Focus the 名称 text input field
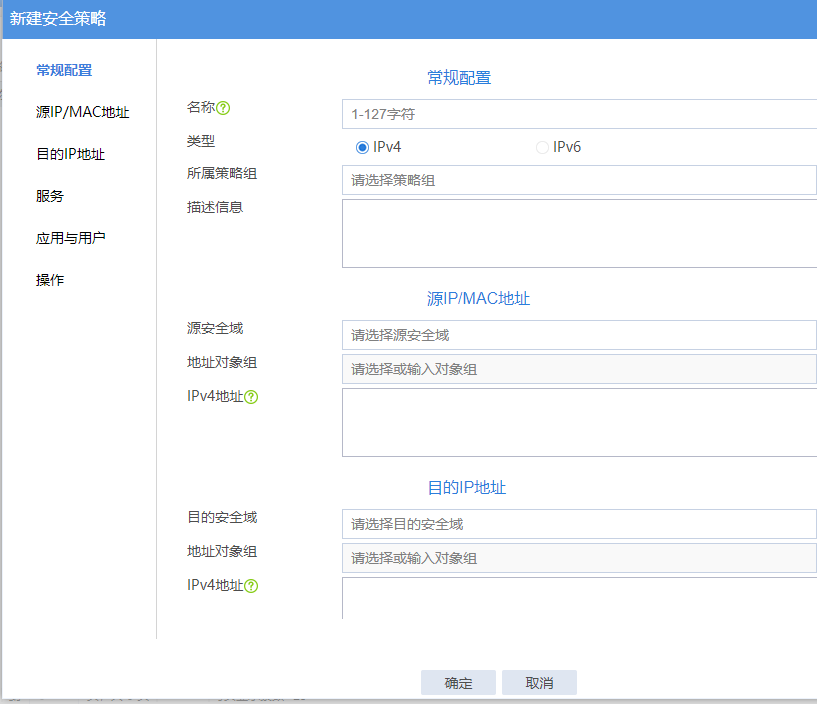This screenshot has height=704, width=817. pos(579,114)
